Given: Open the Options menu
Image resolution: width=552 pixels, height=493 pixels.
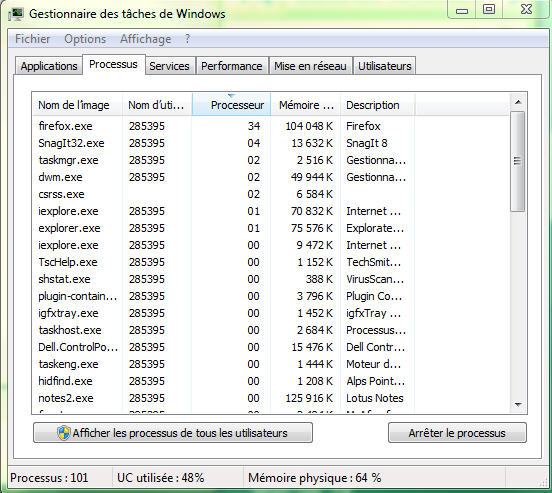Looking at the screenshot, I should pyautogui.click(x=85, y=39).
